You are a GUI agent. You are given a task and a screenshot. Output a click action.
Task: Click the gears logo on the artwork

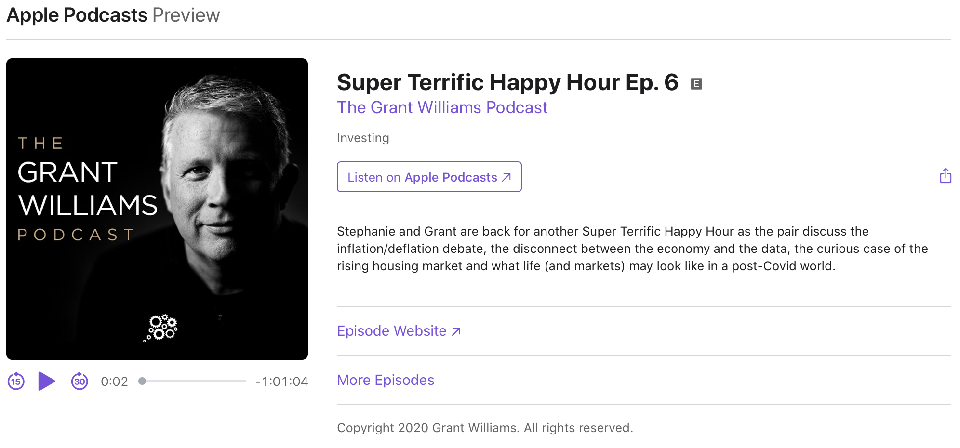point(160,327)
